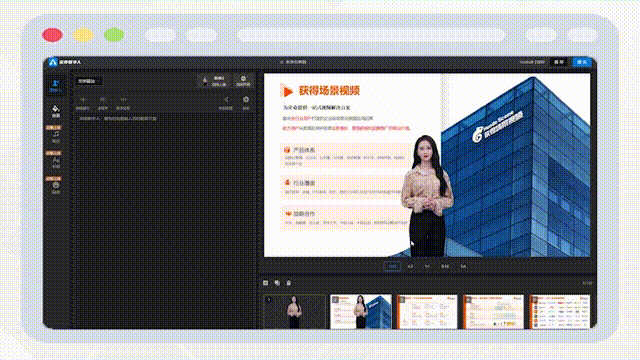640x360 pixels.
Task: Open the Aa text sidebar panel
Action: pos(56,162)
